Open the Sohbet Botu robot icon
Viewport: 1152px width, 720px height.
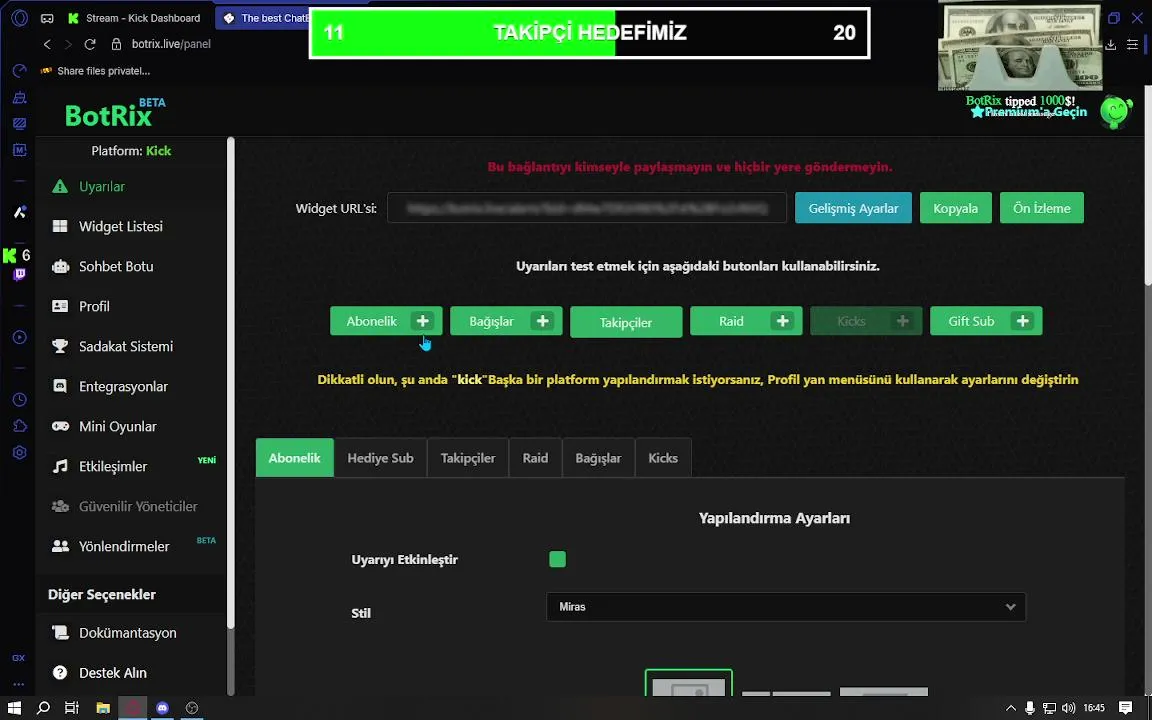60,267
